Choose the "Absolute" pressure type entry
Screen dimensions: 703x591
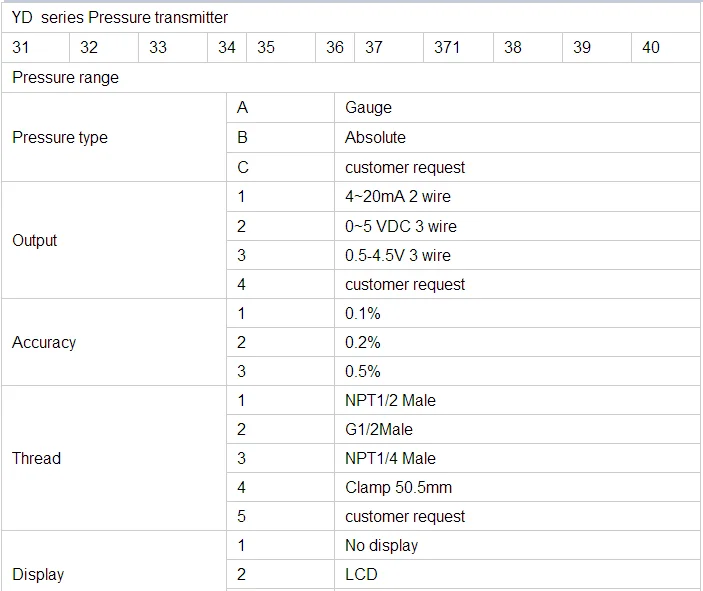375,137
